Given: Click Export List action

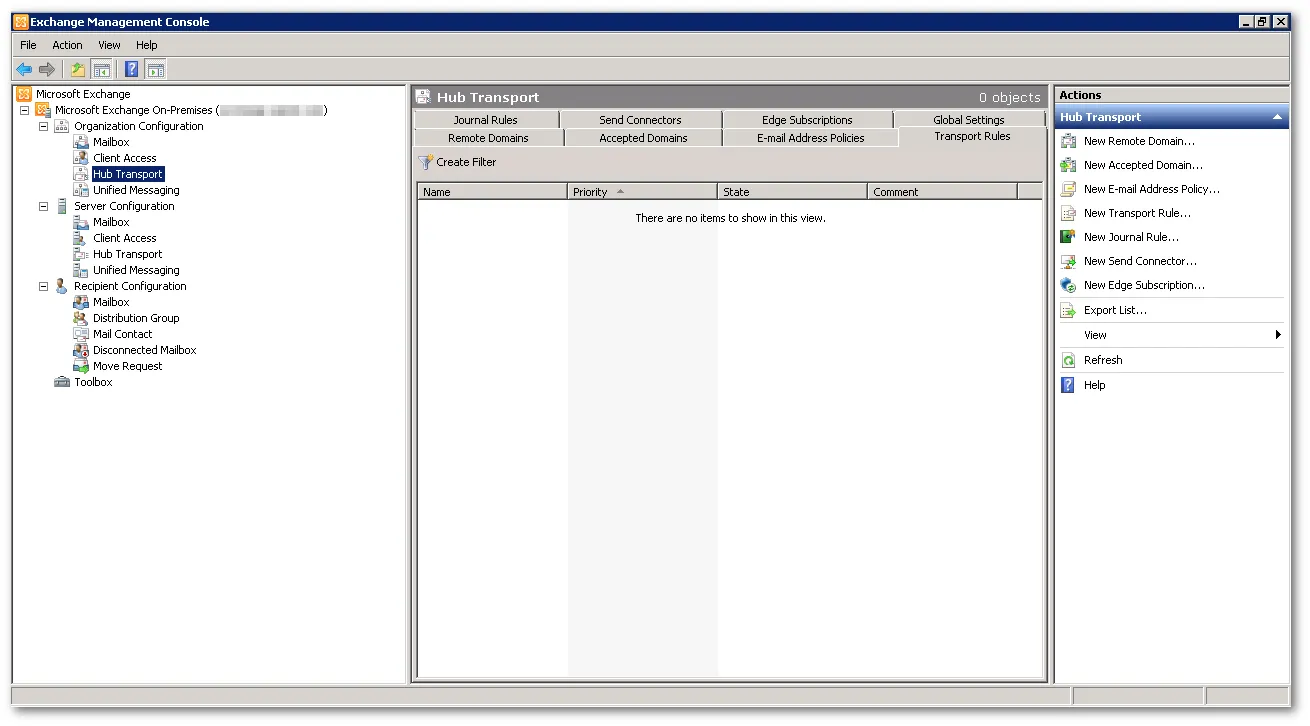Looking at the screenshot, I should pos(1115,310).
